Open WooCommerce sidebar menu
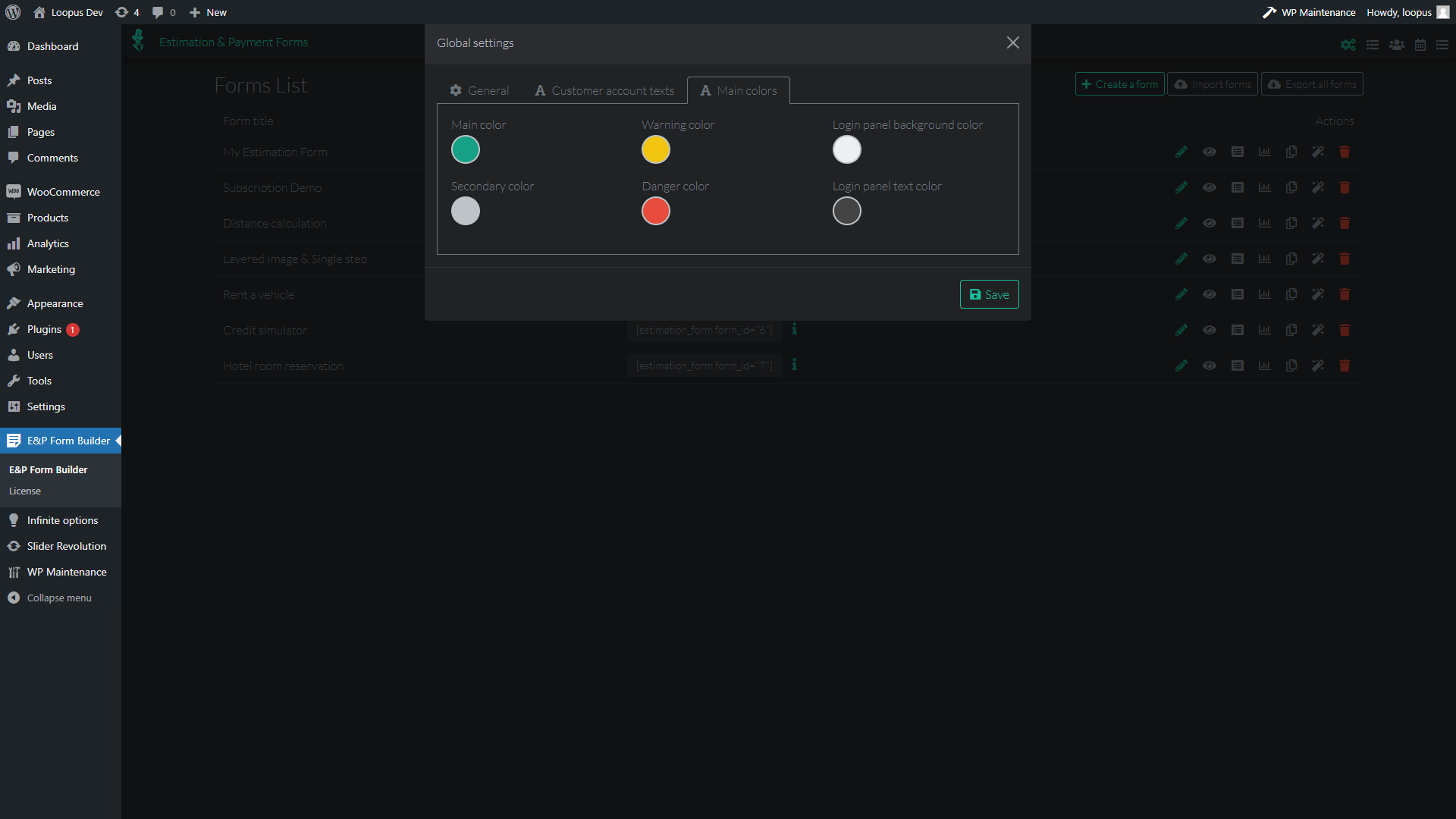1456x819 pixels. tap(63, 192)
